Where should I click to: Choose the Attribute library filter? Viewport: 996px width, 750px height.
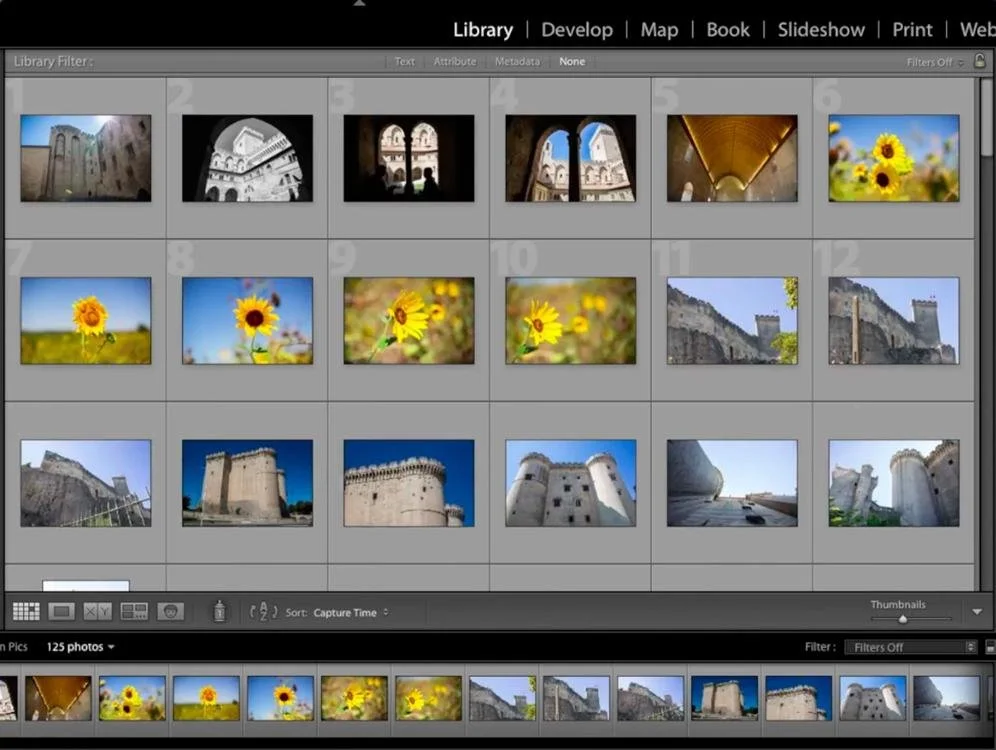click(455, 62)
